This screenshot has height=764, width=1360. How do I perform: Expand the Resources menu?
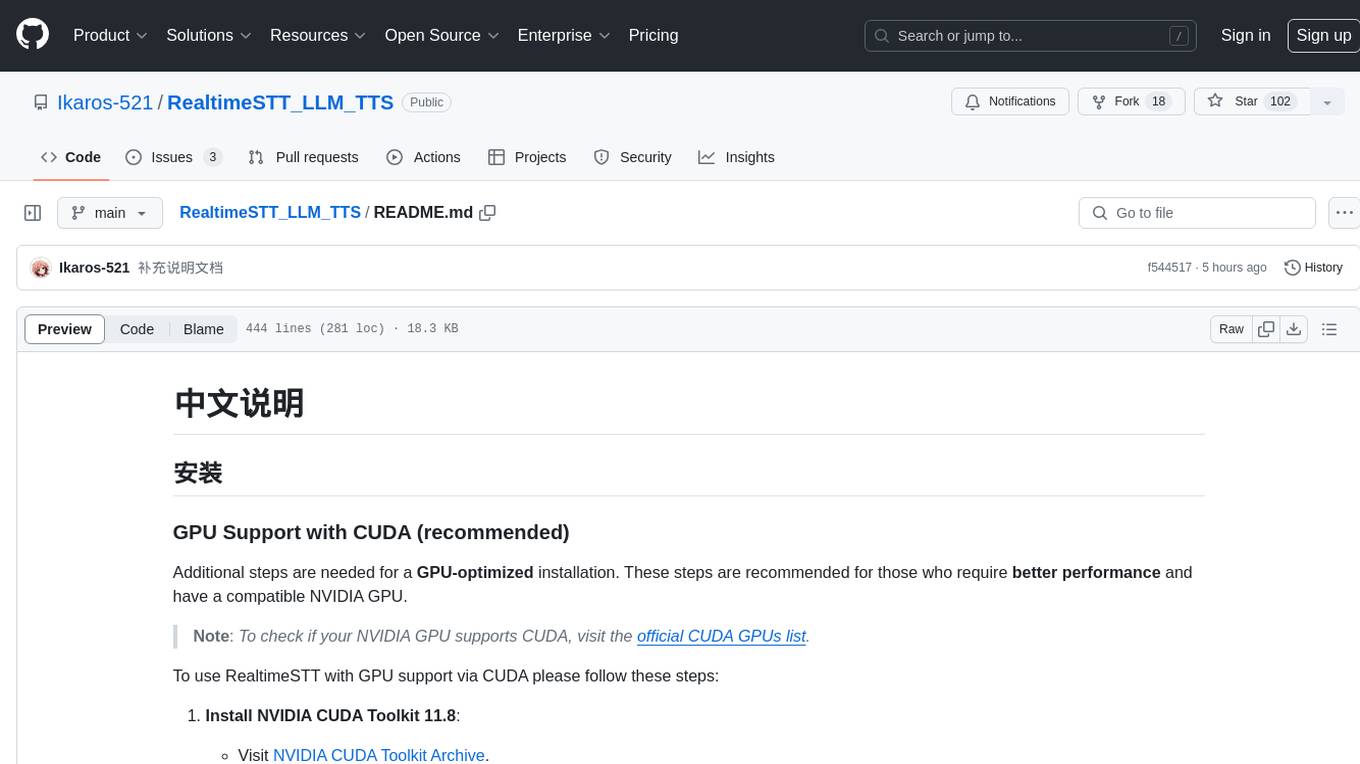point(319,35)
